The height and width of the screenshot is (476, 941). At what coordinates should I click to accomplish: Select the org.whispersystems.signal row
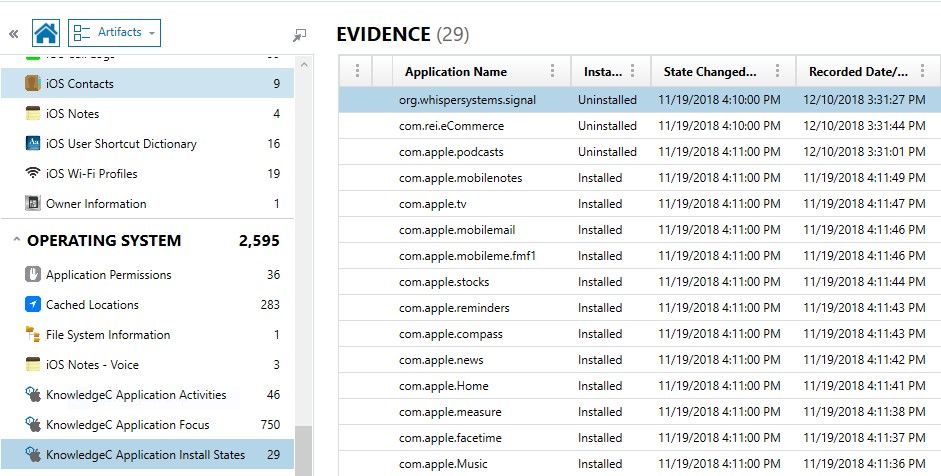coord(640,100)
